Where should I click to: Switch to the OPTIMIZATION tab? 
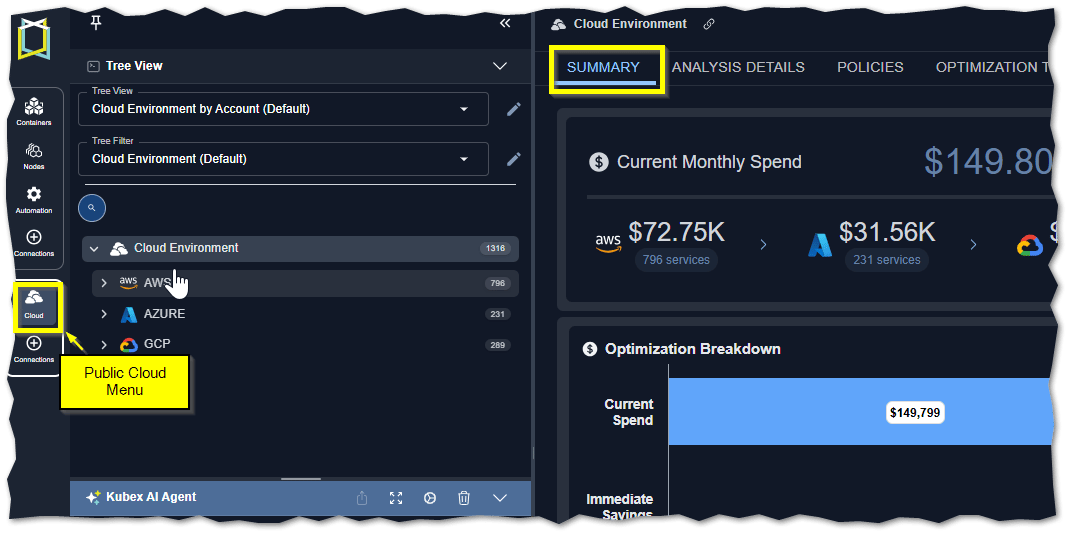(x=993, y=67)
